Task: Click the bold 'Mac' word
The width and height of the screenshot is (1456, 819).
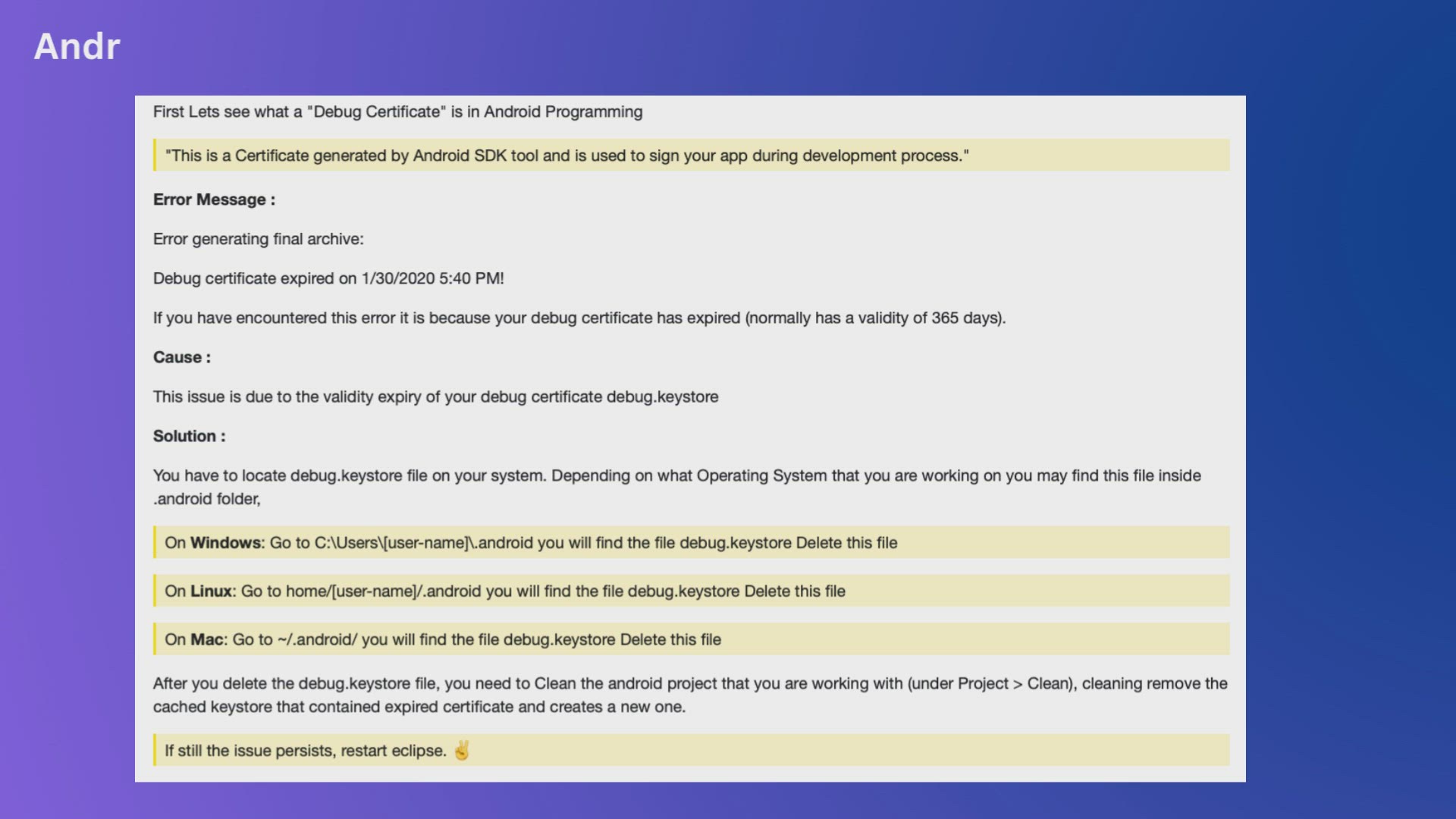Action: tap(206, 640)
